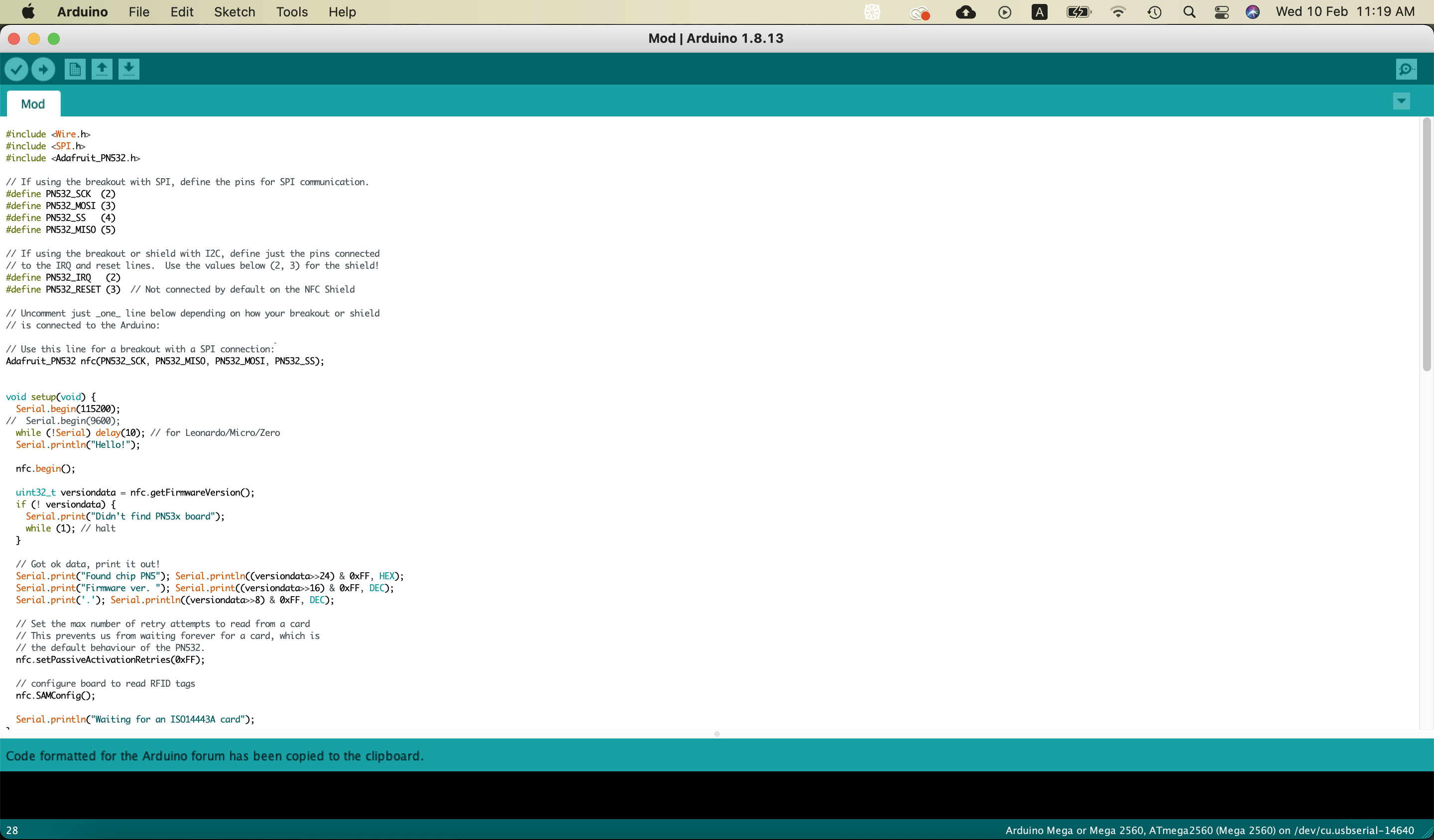Click the '#define PN532_MISO (5)' line
The width and height of the screenshot is (1434, 840).
(x=61, y=230)
